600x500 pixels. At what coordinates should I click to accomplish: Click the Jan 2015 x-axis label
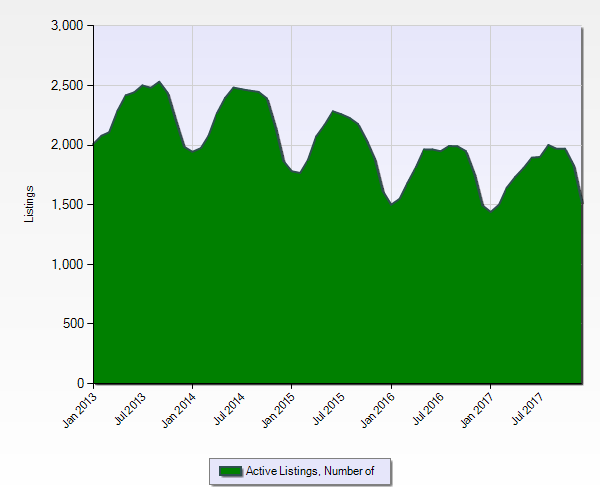(x=278, y=410)
